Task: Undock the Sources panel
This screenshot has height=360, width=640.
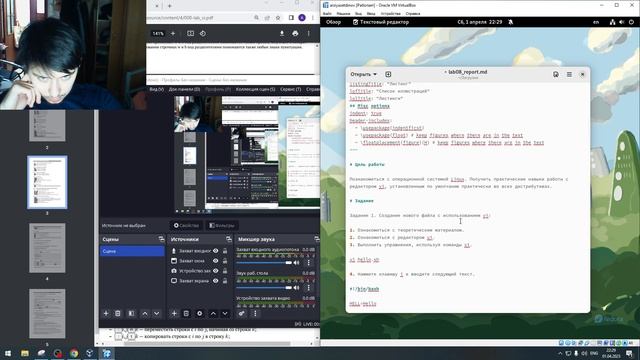Action: [x=229, y=239]
